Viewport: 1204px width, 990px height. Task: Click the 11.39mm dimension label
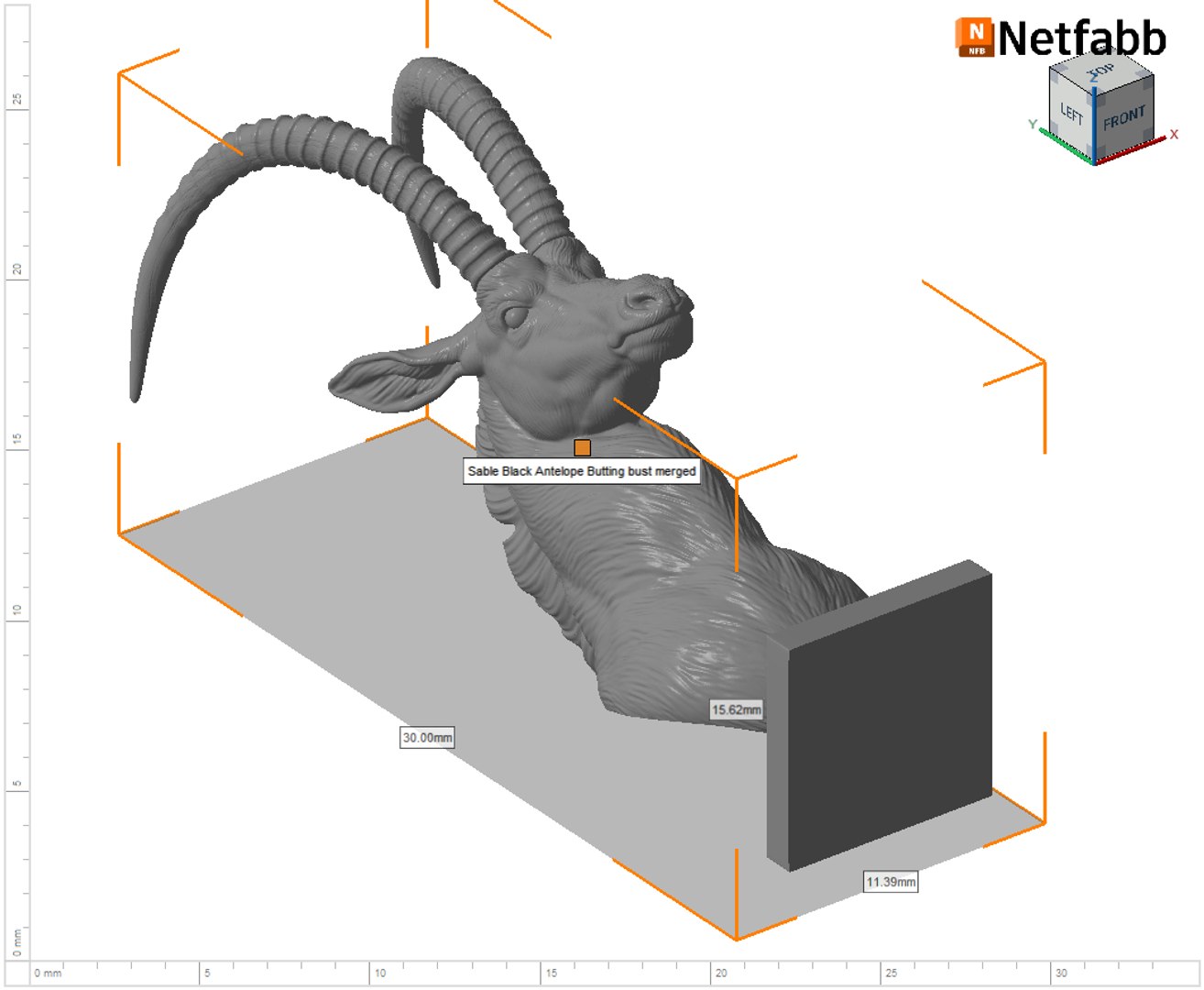[x=891, y=882]
